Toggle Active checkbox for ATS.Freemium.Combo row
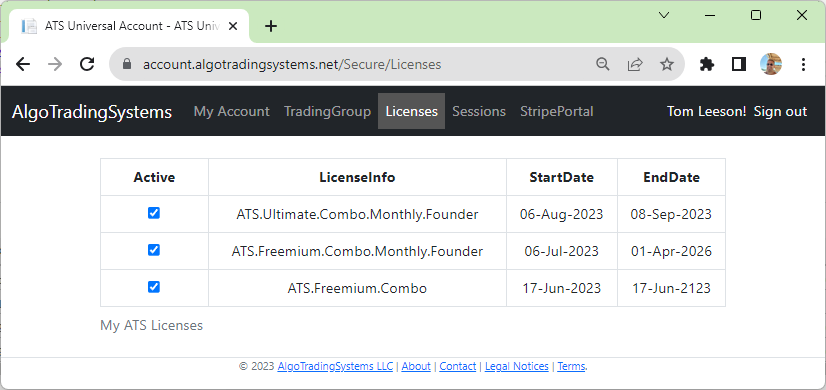 pos(154,287)
